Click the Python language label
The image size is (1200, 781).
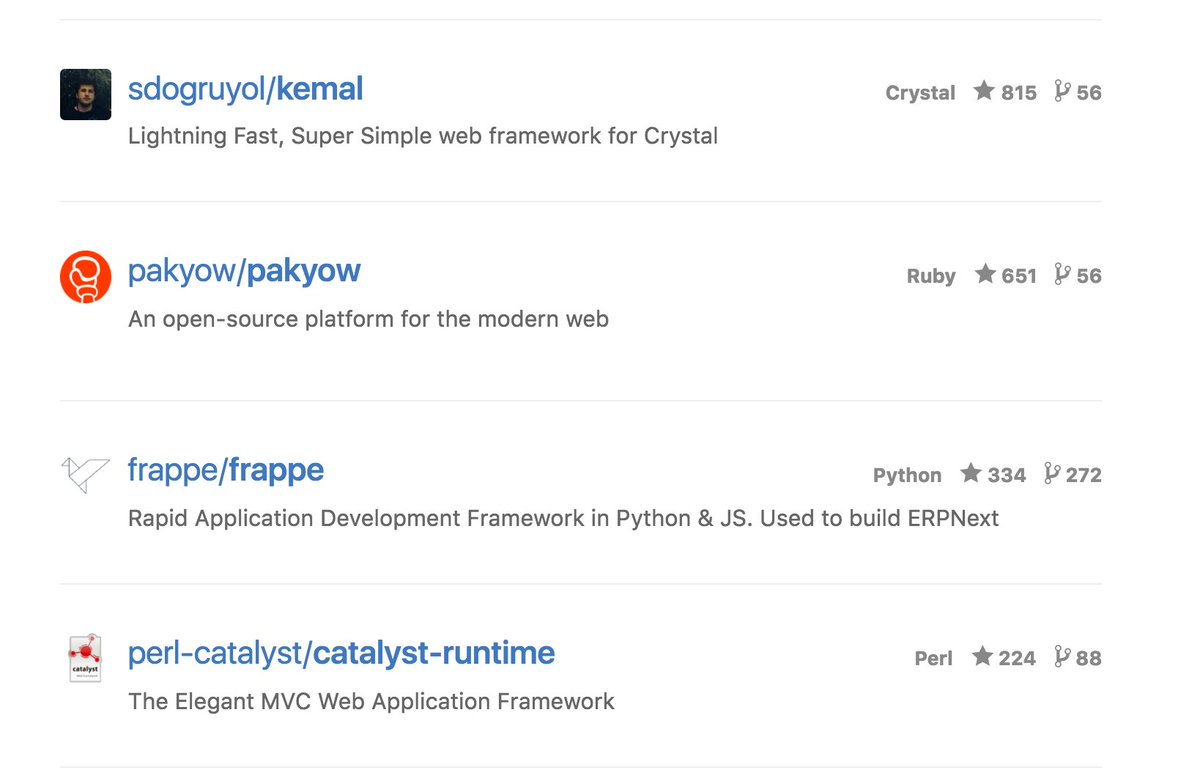907,475
